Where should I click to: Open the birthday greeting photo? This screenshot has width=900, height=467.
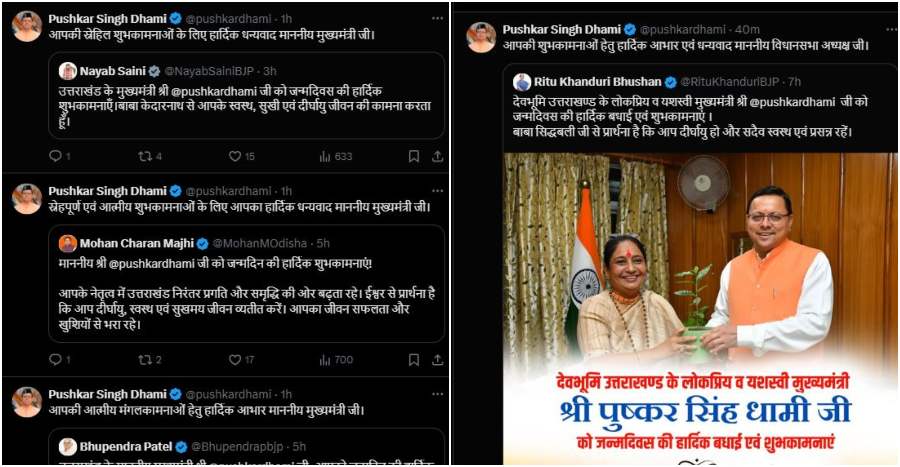pos(700,309)
